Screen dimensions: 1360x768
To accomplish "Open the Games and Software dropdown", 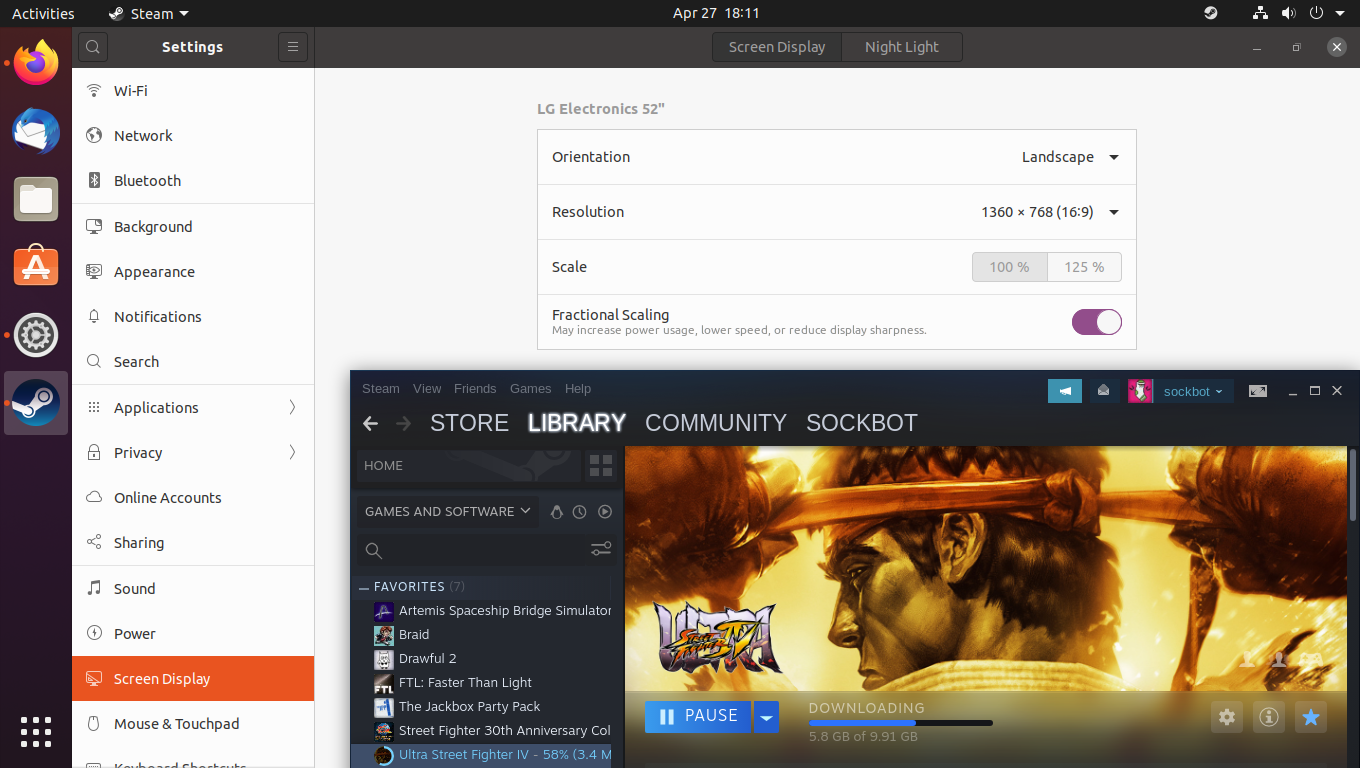I will click(446, 511).
